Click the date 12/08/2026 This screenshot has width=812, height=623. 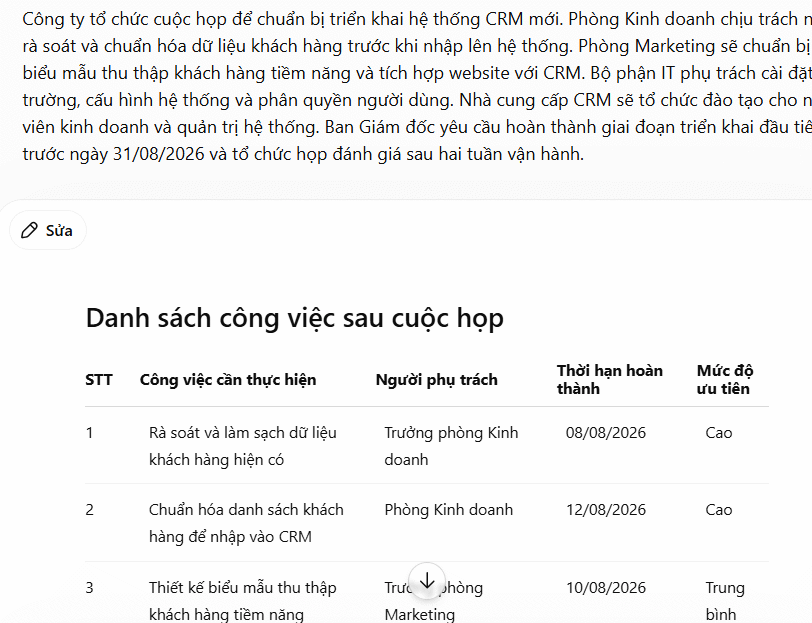pos(606,510)
